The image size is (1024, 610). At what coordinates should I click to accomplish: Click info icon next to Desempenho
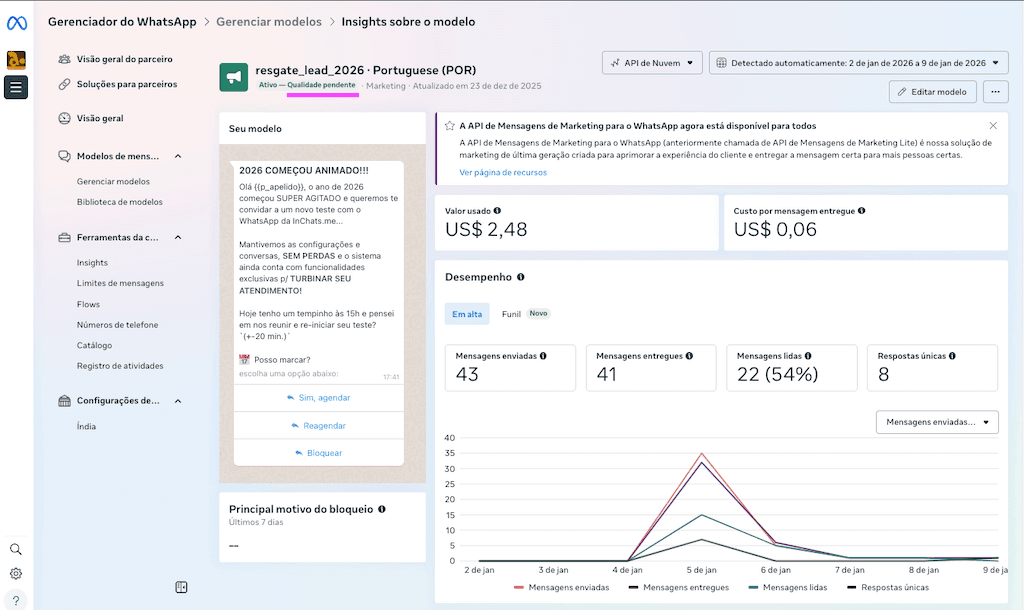tap(521, 277)
